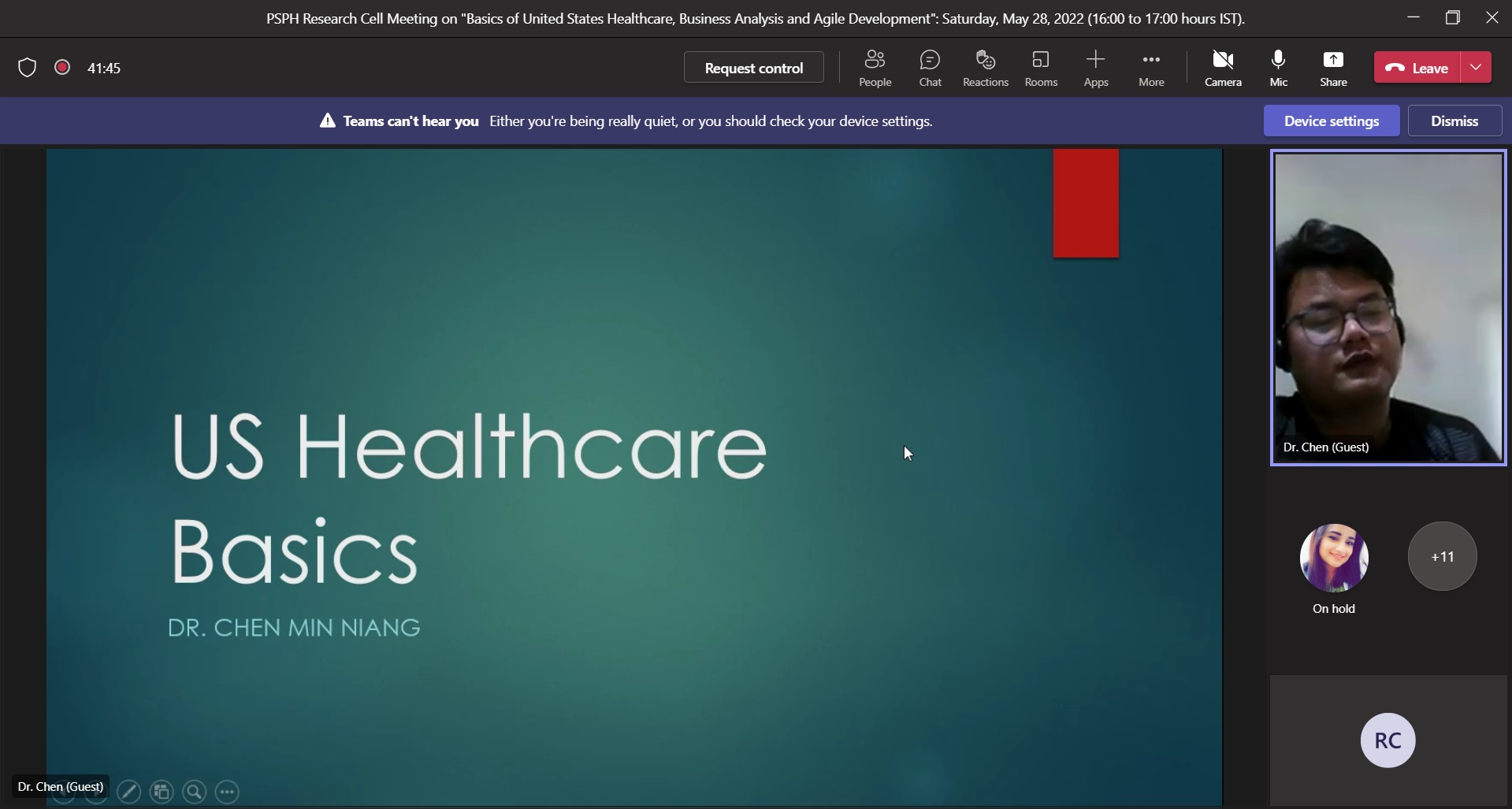1512x809 pixels.
Task: Open the More actions menu
Action: pos(1150,68)
